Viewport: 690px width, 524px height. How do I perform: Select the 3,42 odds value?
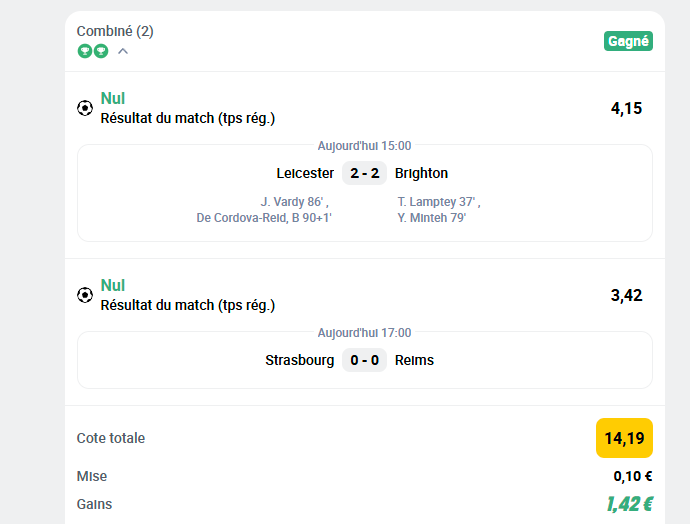click(x=626, y=295)
